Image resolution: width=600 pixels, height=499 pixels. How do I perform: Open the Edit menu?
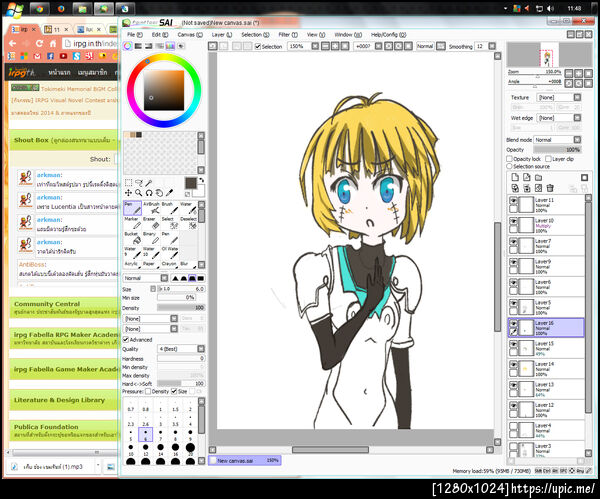point(160,35)
